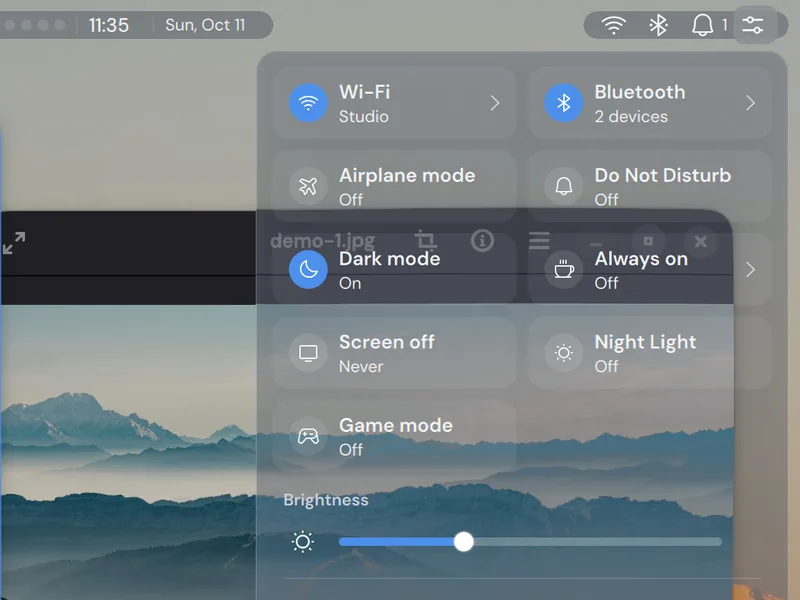Click the Brightness label
This screenshot has height=600, width=800.
tap(326, 500)
